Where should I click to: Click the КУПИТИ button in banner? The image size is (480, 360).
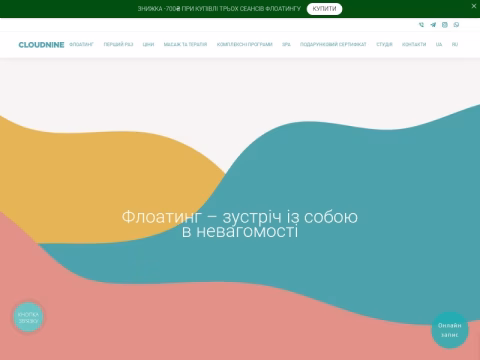(324, 9)
